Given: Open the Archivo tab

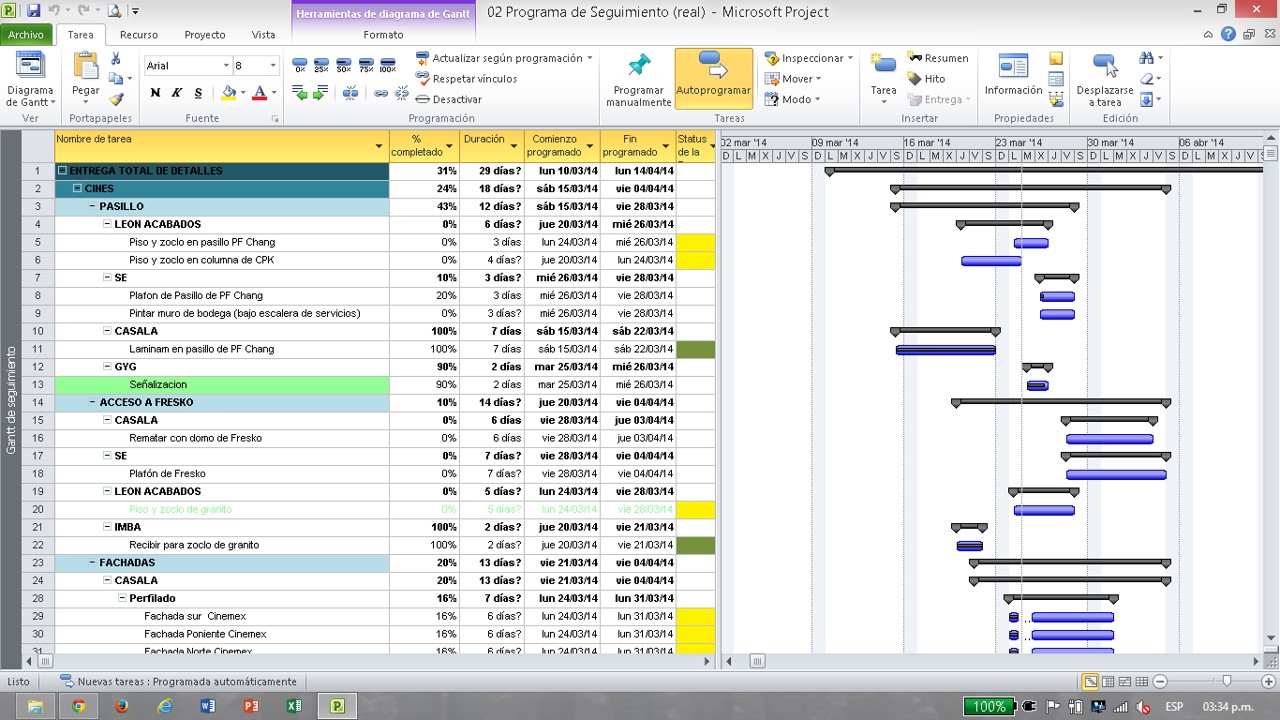Looking at the screenshot, I should pos(26,35).
